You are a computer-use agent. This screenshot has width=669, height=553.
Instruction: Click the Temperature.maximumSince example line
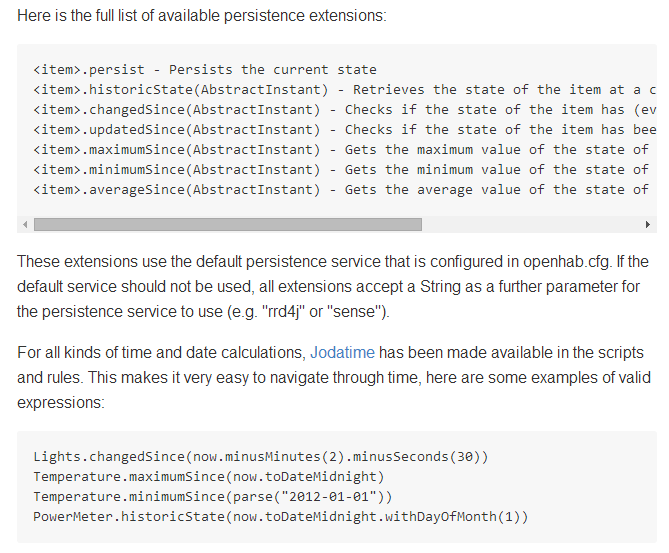pos(208,477)
